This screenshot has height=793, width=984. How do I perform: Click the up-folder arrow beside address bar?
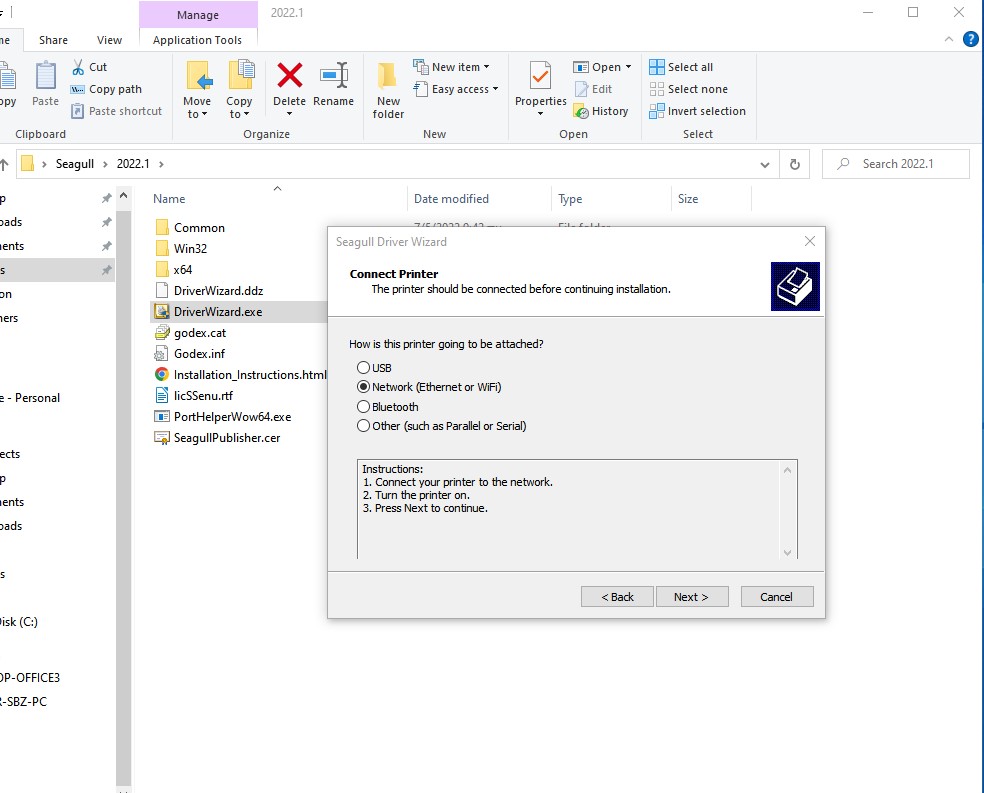point(4,164)
